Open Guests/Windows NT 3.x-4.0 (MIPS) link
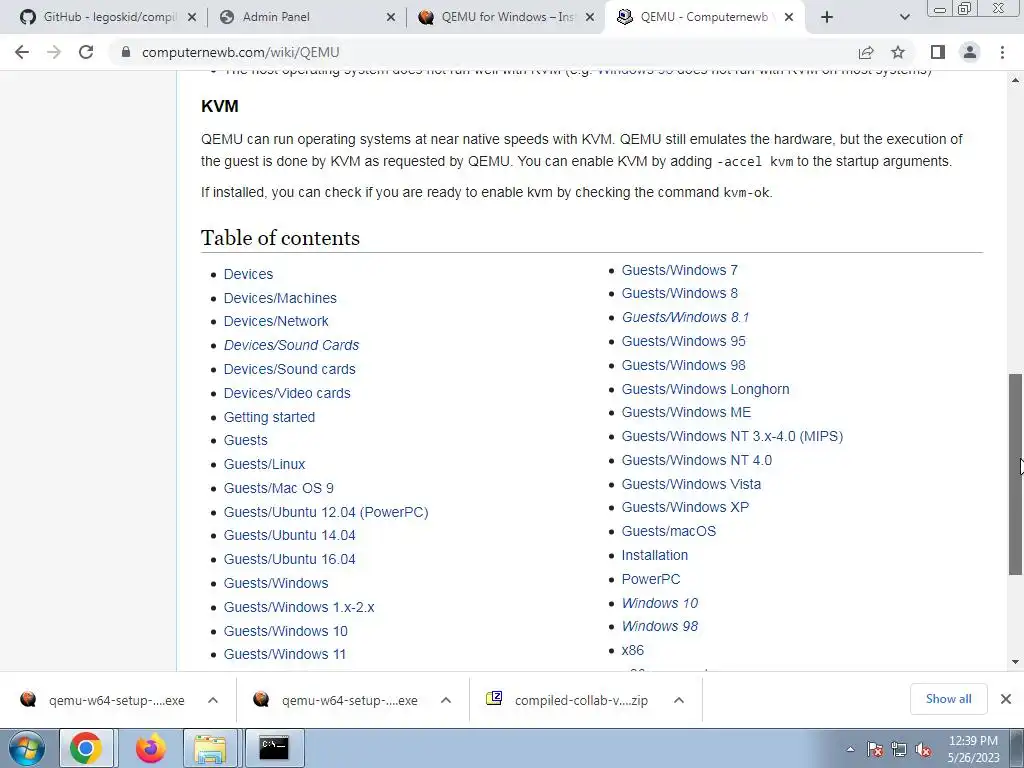This screenshot has width=1024, height=768. click(x=732, y=436)
